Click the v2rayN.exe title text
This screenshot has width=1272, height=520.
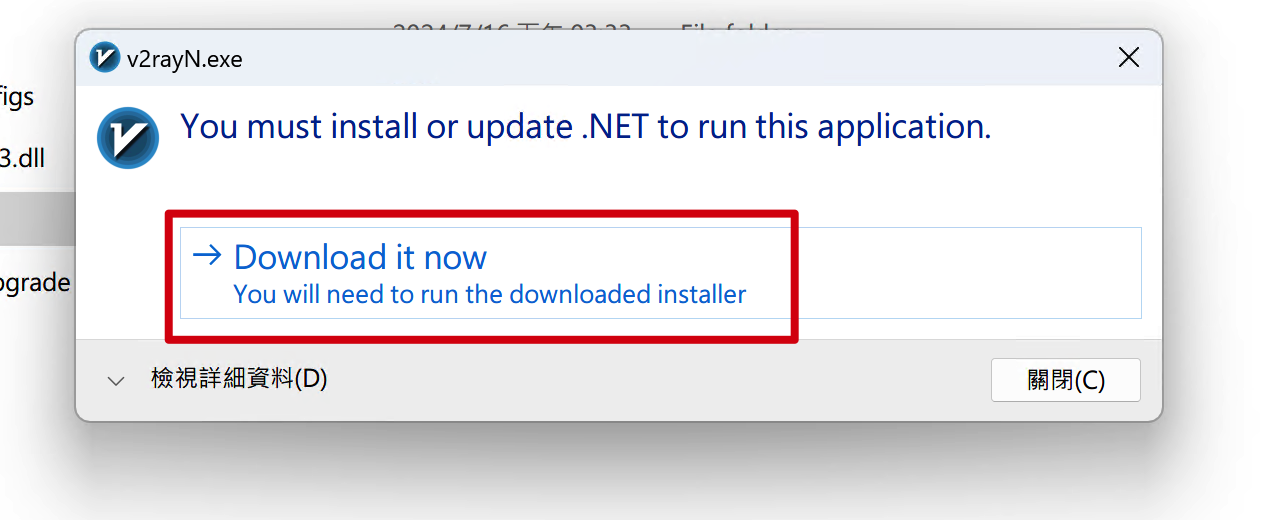click(184, 59)
